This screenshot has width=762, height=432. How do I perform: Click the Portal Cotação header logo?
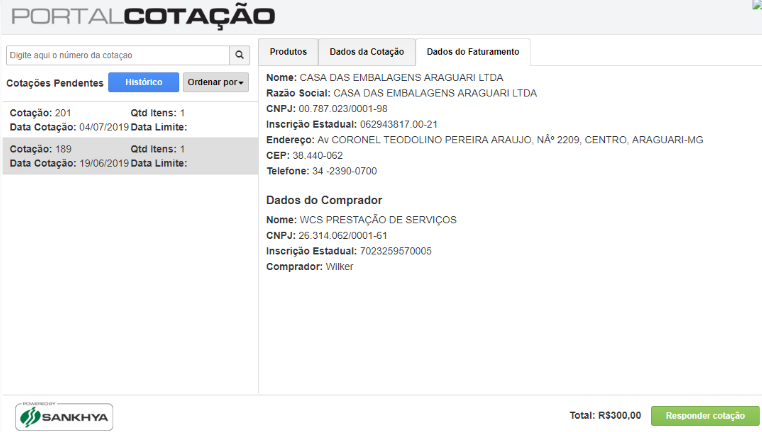[143, 17]
